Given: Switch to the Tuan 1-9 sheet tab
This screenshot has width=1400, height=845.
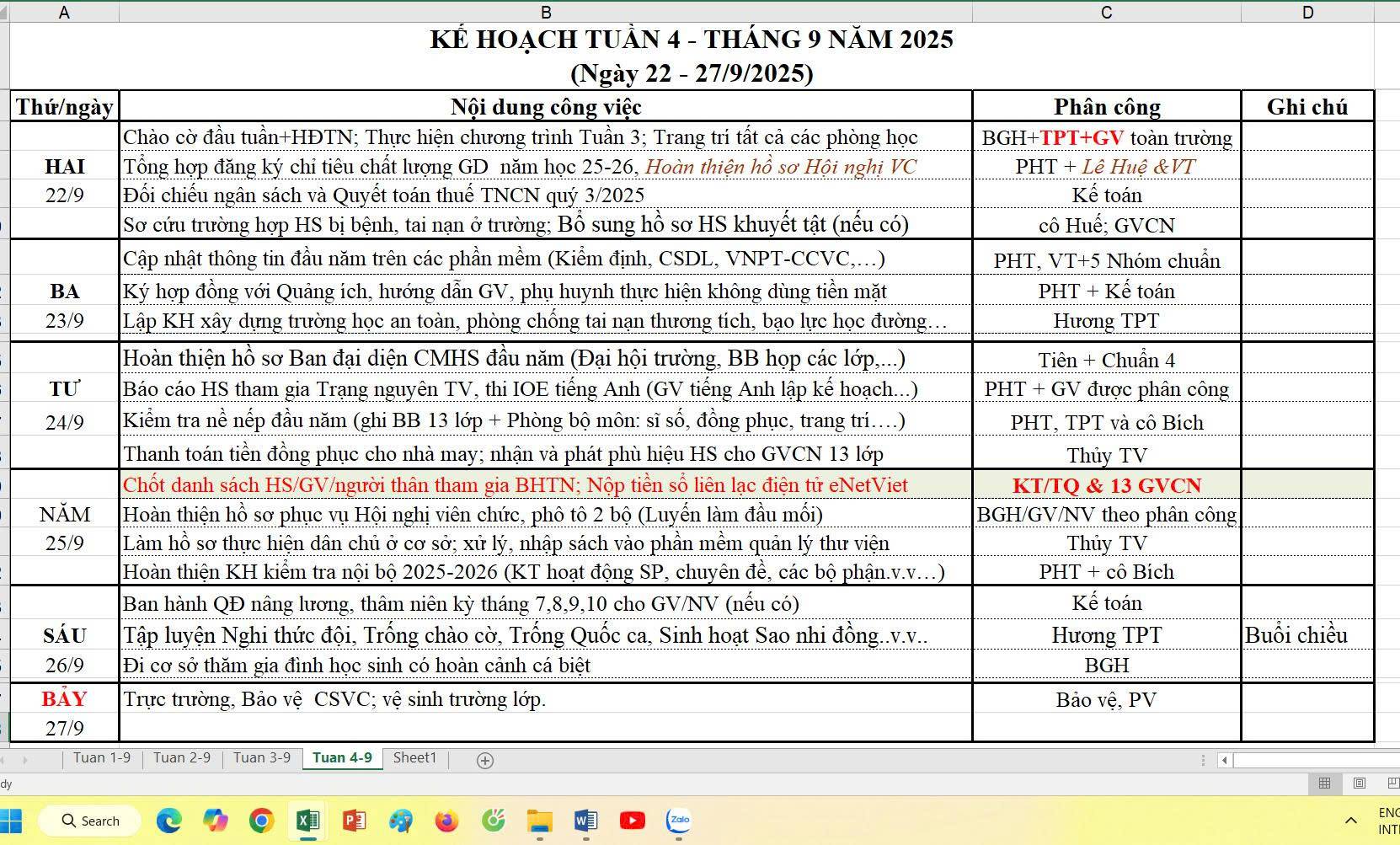Looking at the screenshot, I should 102,758.
